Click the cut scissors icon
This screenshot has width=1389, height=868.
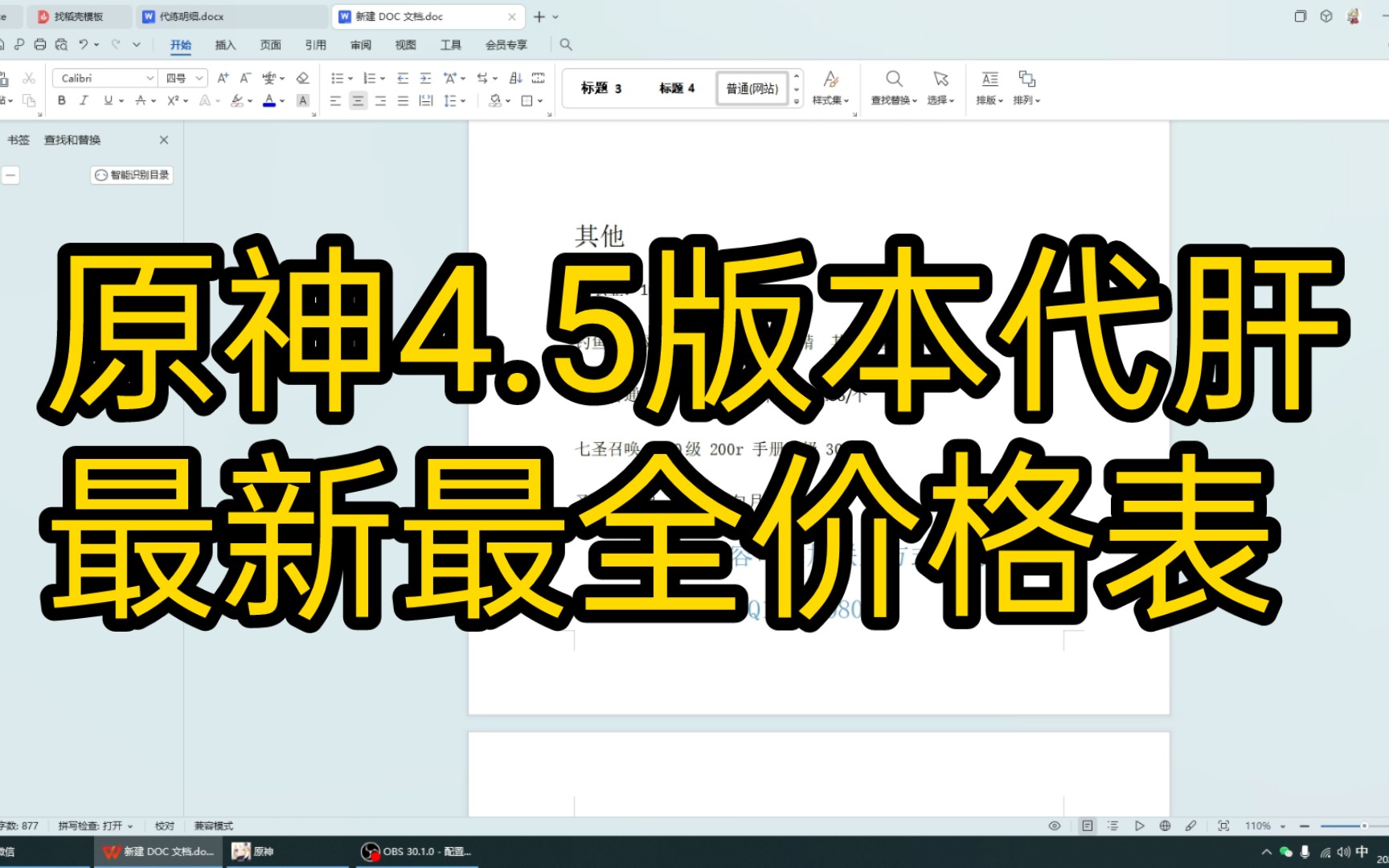(x=29, y=78)
